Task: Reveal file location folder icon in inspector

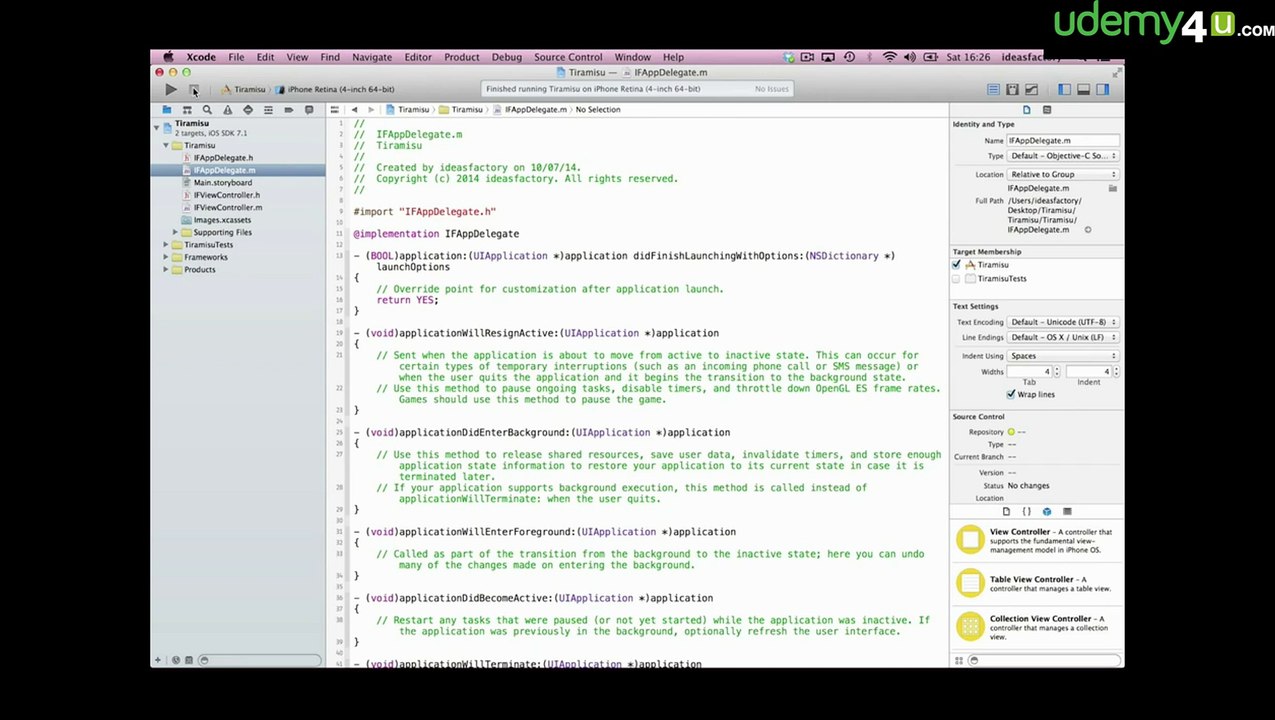Action: pyautogui.click(x=1112, y=188)
